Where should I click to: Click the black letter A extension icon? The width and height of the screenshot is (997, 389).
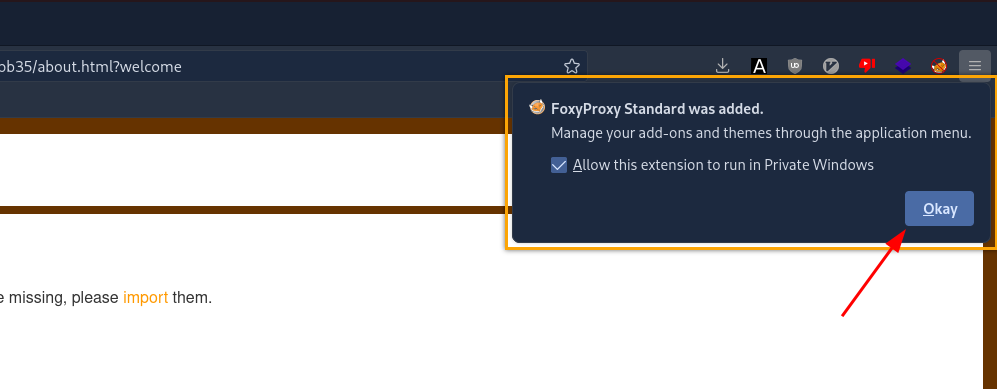tap(759, 65)
